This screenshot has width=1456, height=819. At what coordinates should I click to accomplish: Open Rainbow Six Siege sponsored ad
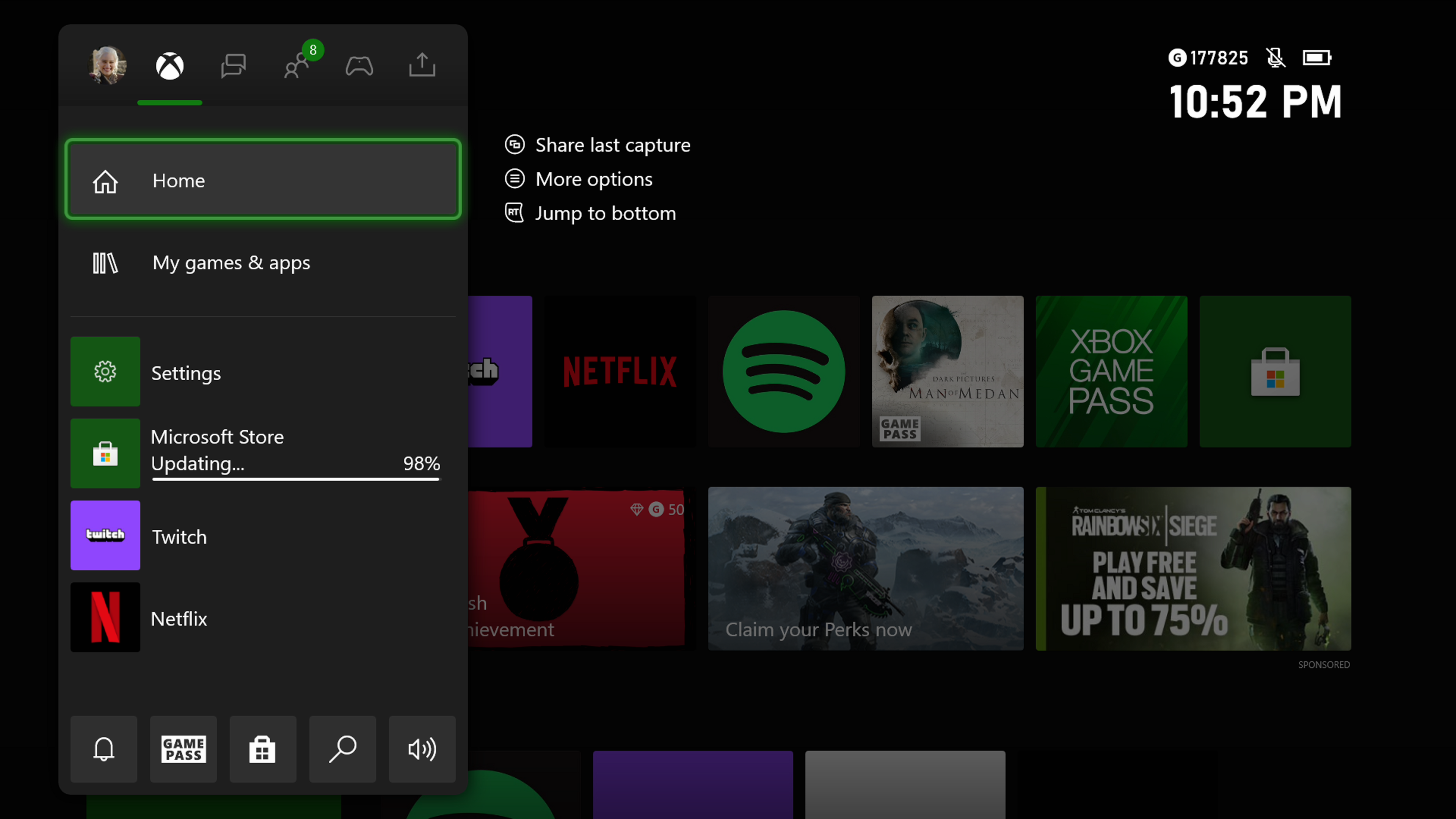pyautogui.click(x=1194, y=569)
